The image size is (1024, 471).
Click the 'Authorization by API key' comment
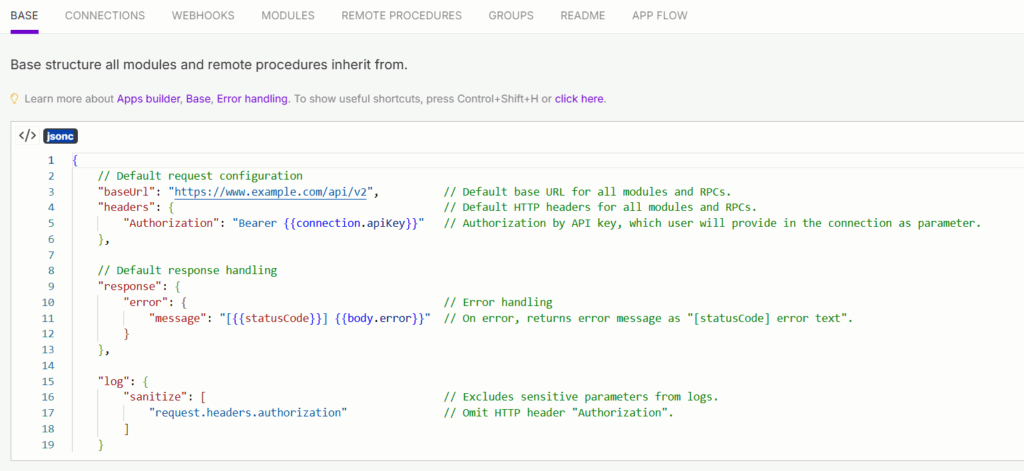coord(712,223)
